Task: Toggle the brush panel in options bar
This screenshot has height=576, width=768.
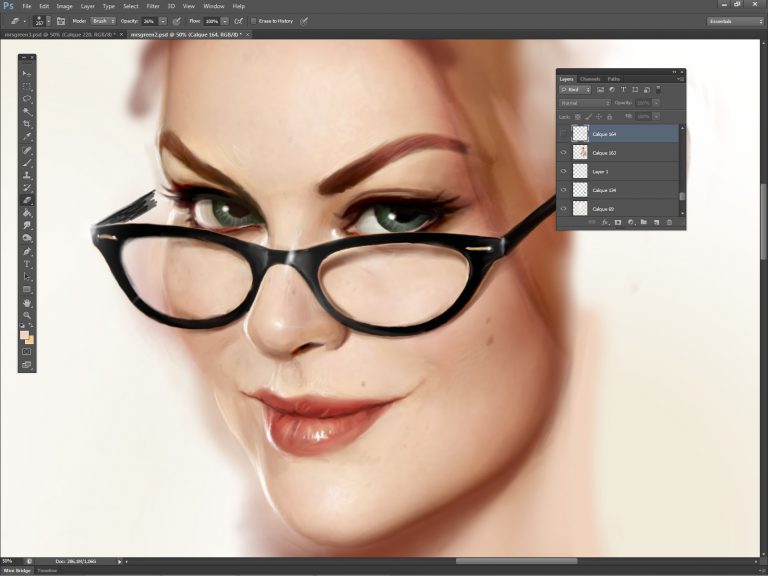Action: [61, 21]
